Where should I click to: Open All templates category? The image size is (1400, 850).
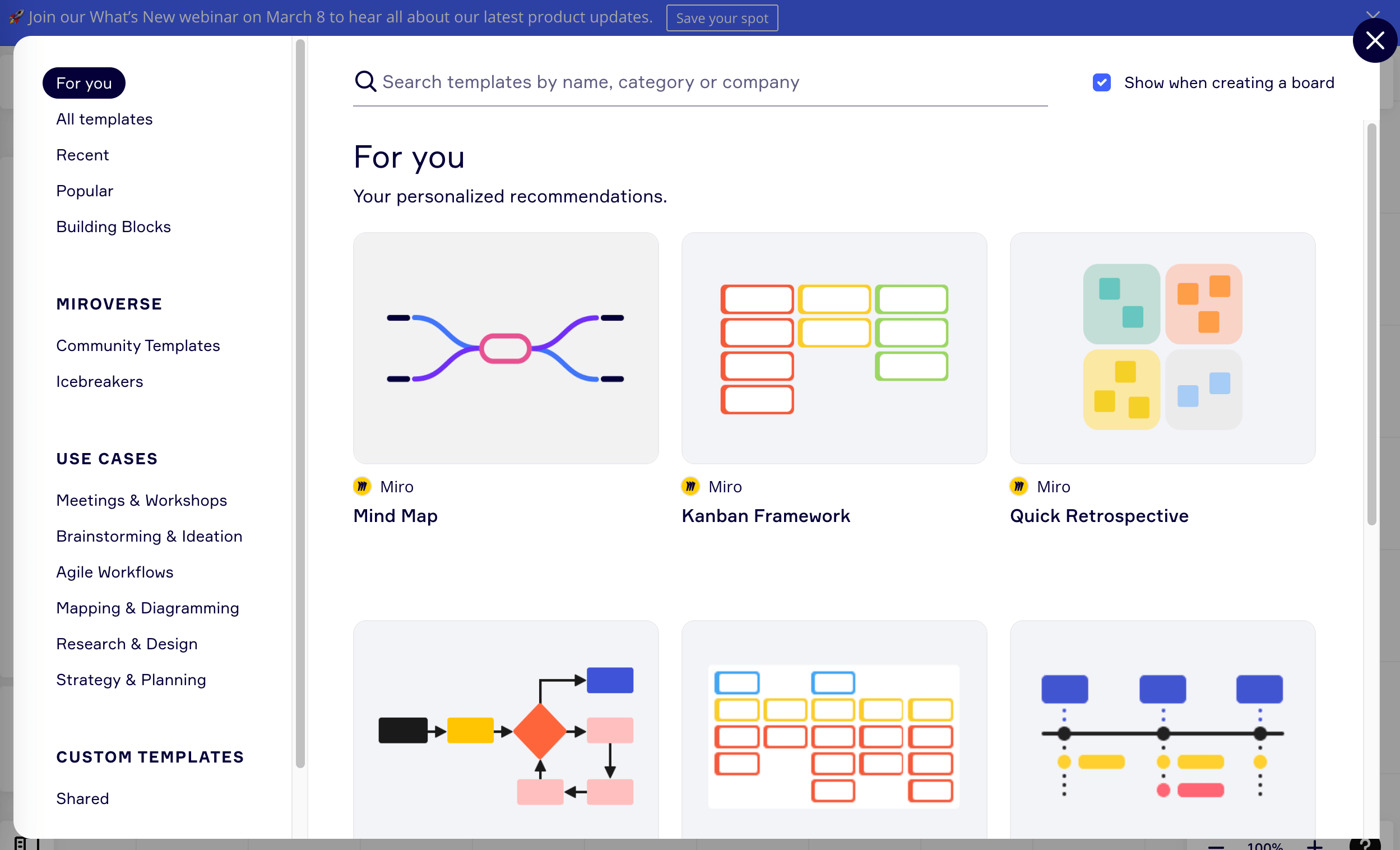pos(105,119)
